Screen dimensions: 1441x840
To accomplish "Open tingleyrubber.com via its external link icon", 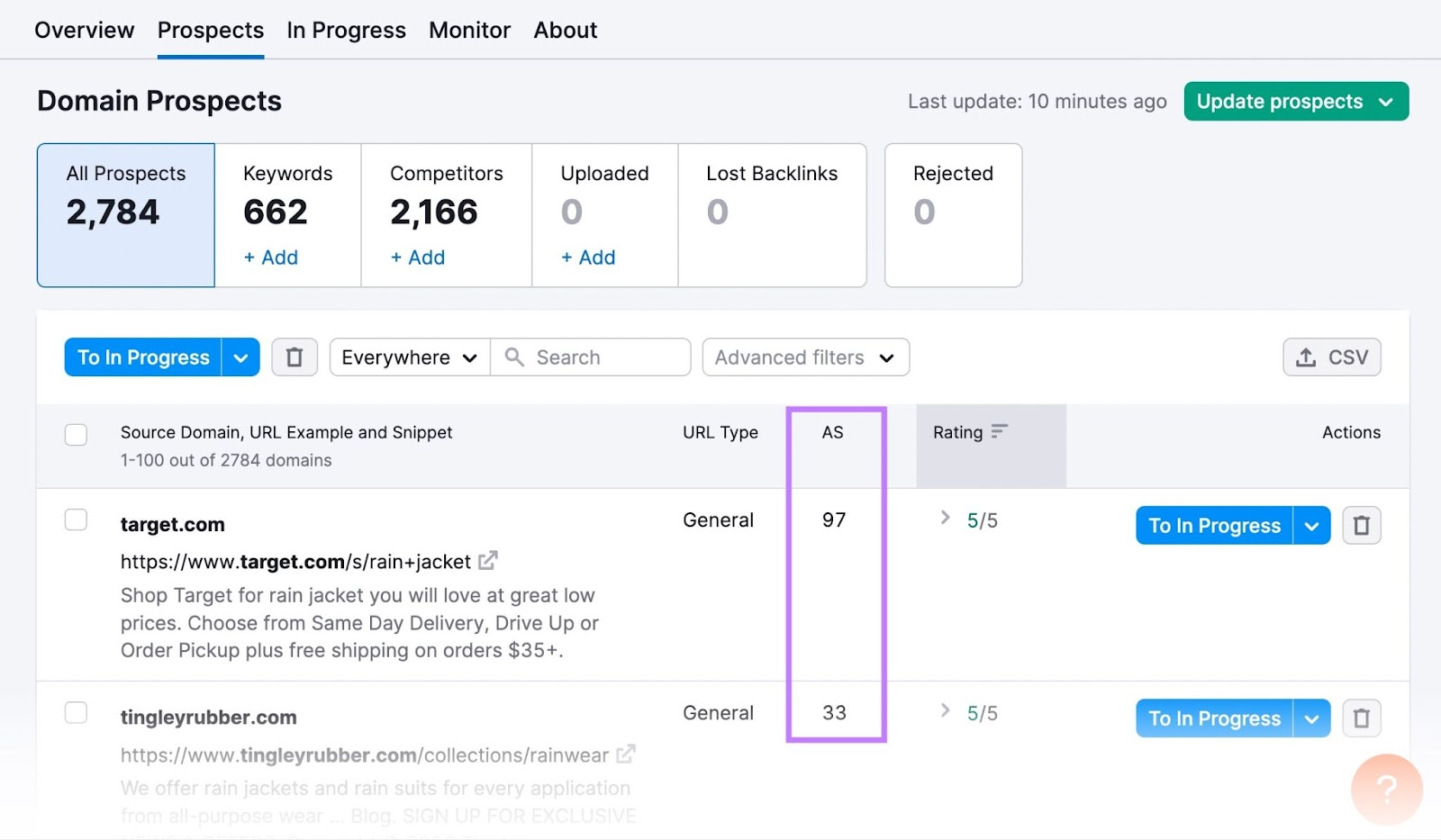I will [626, 754].
